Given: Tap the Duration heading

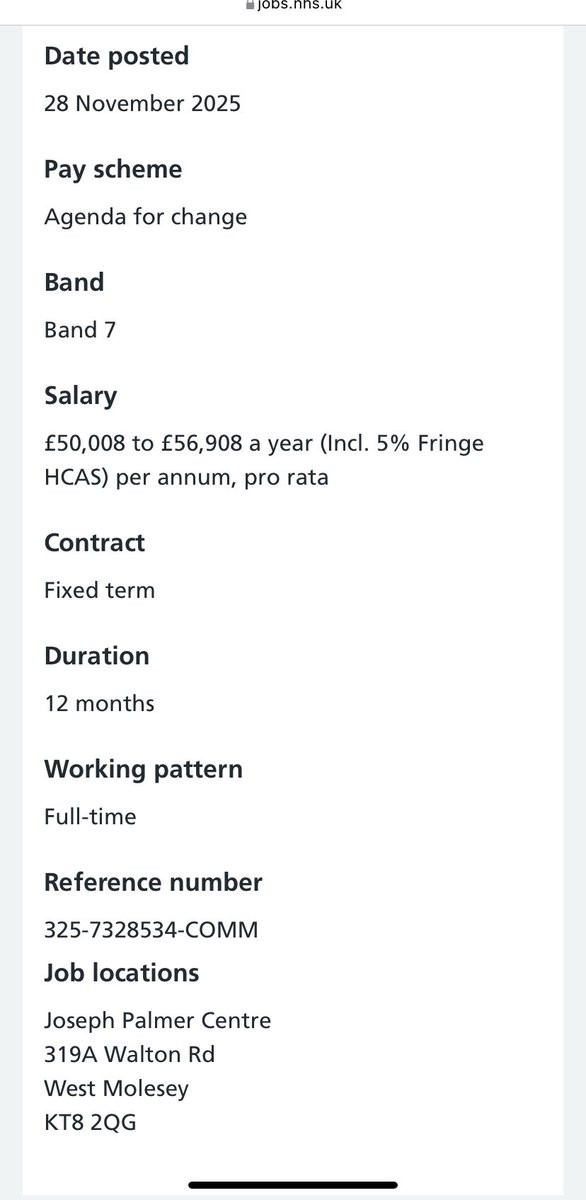Looking at the screenshot, I should pos(96,656).
